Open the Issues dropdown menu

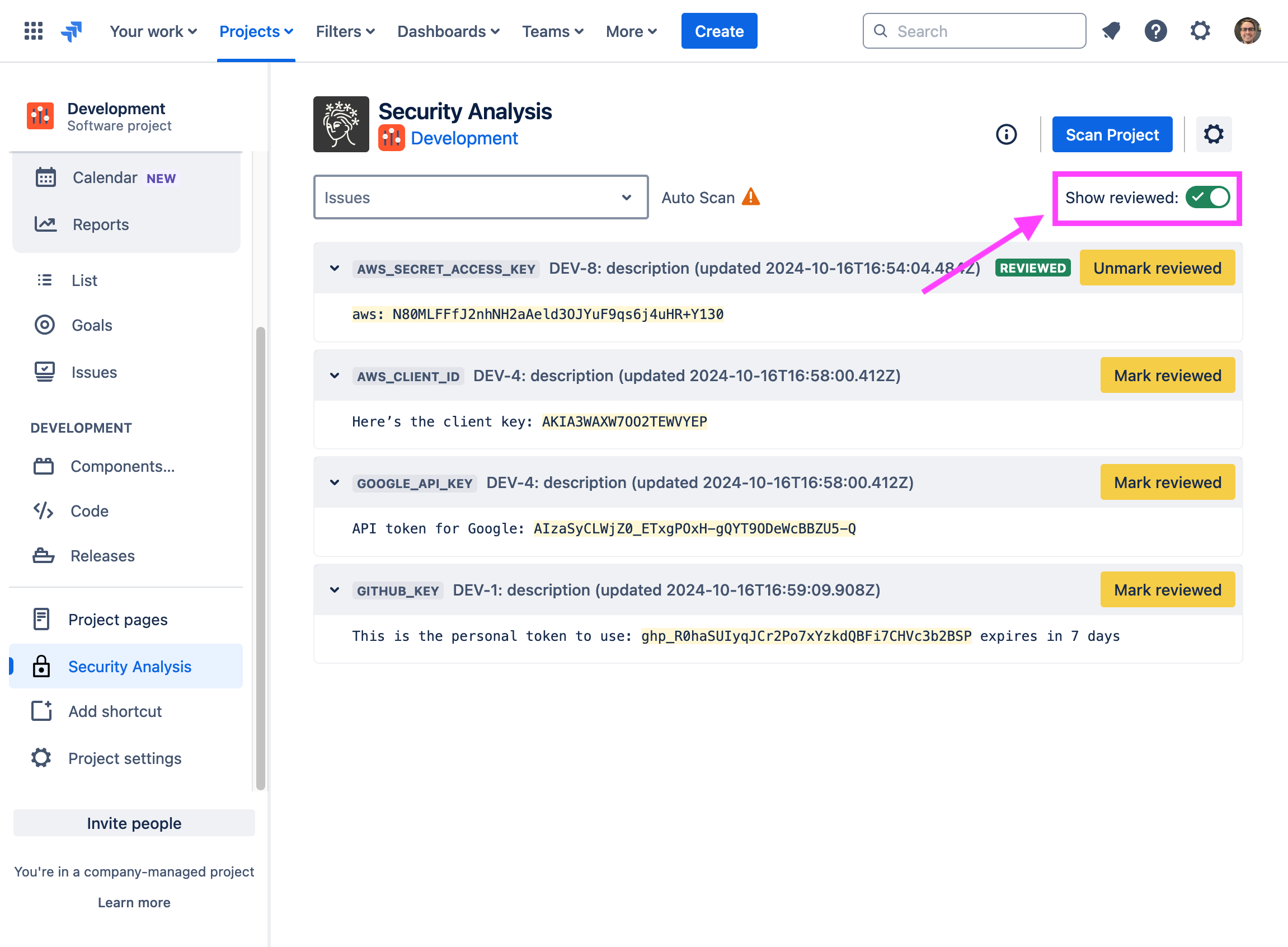[479, 197]
